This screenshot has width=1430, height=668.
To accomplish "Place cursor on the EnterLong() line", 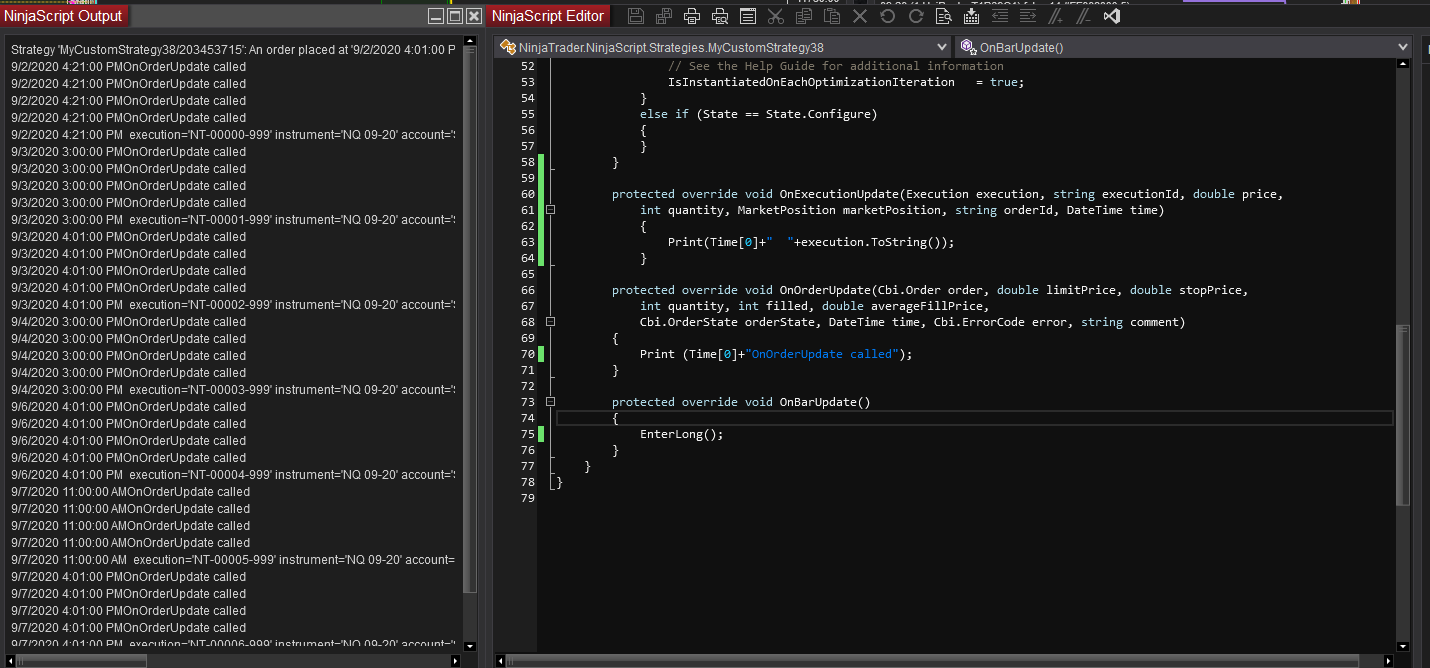I will (x=681, y=434).
